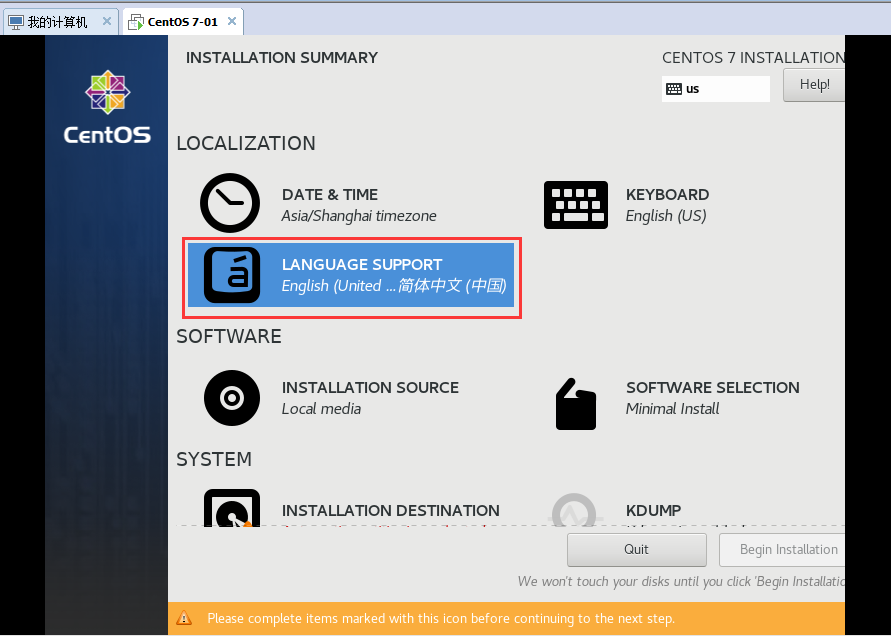The height and width of the screenshot is (637, 891).
Task: Click the SYSTEM section heading
Action: [x=214, y=459]
